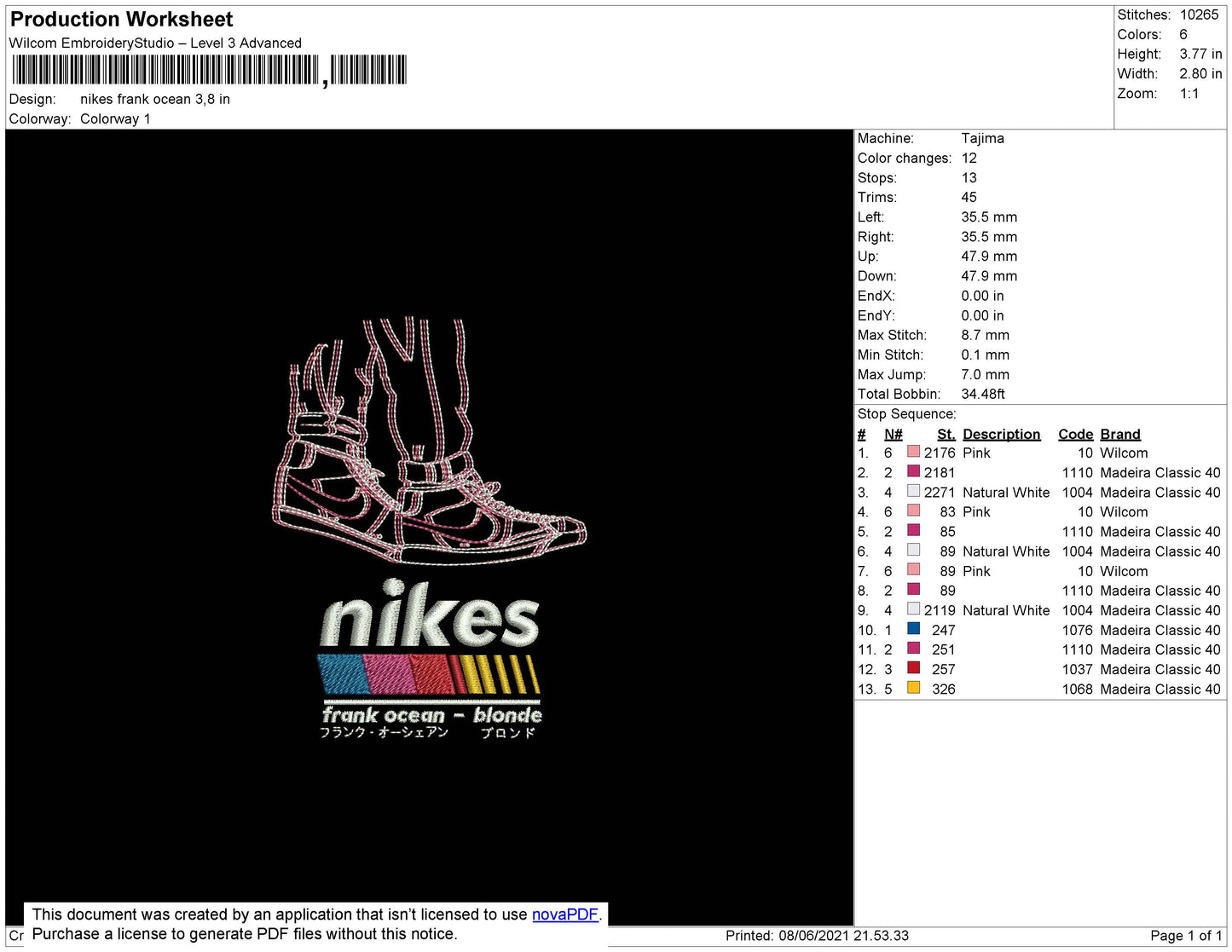Click the white 'nikes' embroidered text
Screen dimensions: 1232x952
(430, 615)
